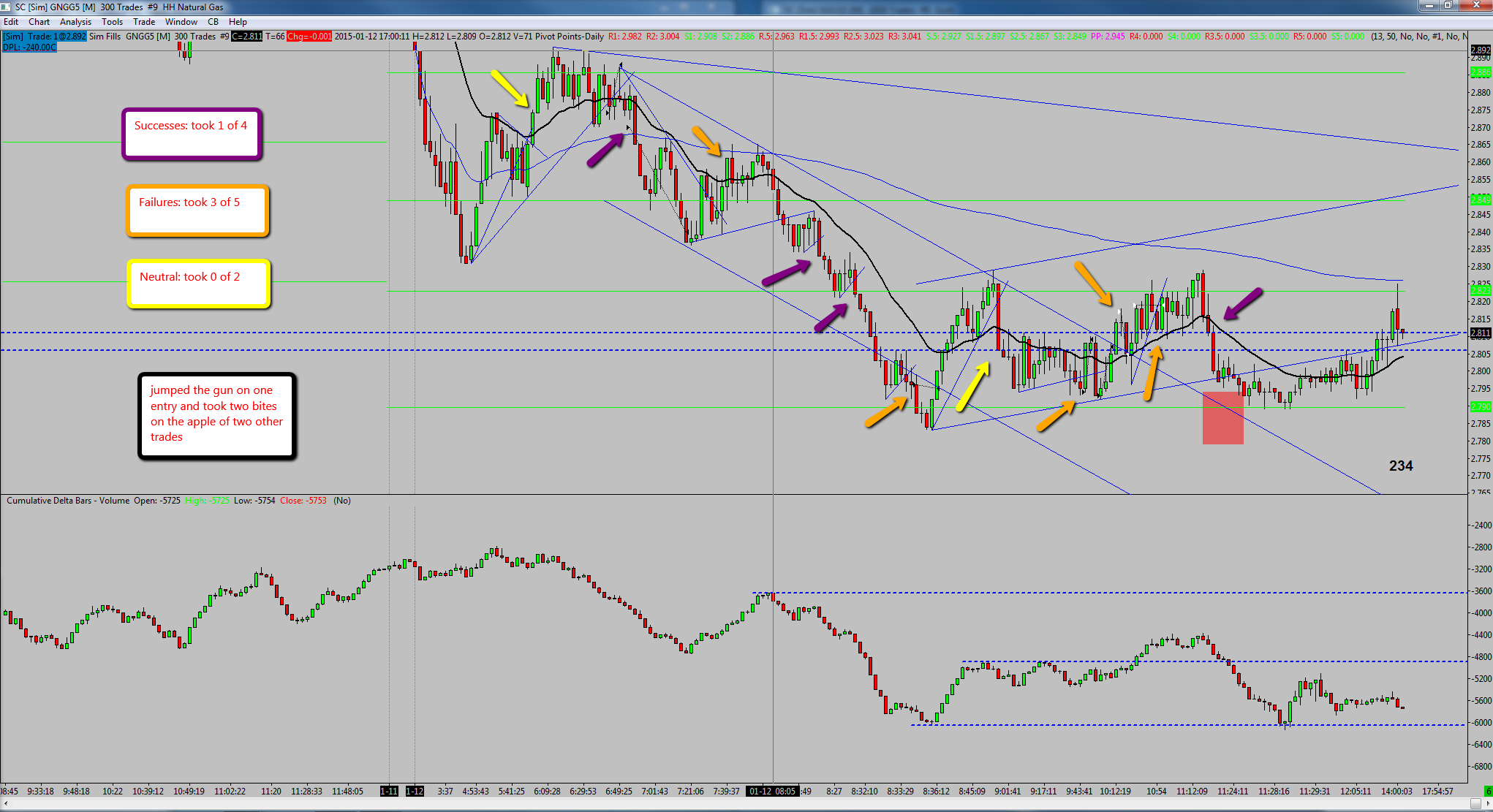Click the "O=2.812" open value
Screen dimensions: 1493x812
pyautogui.click(x=495, y=37)
